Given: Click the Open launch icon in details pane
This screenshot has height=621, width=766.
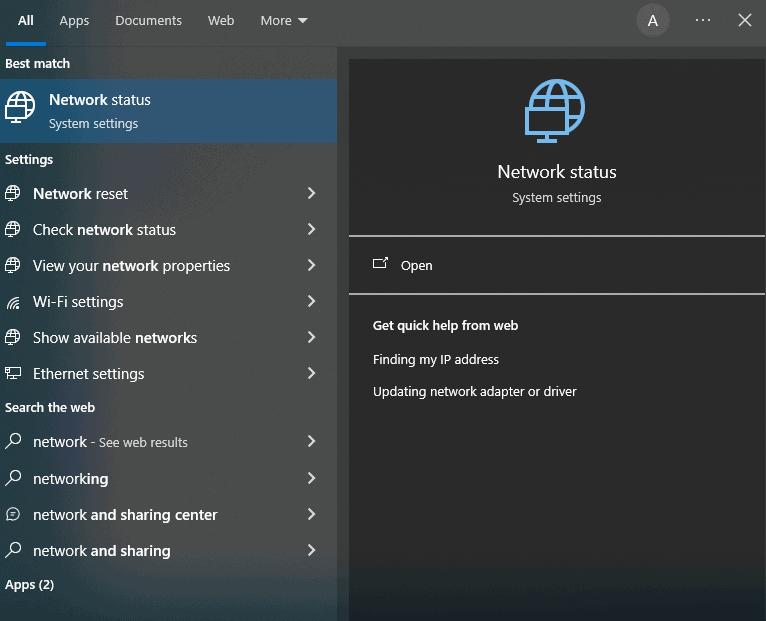Looking at the screenshot, I should click(x=380, y=265).
